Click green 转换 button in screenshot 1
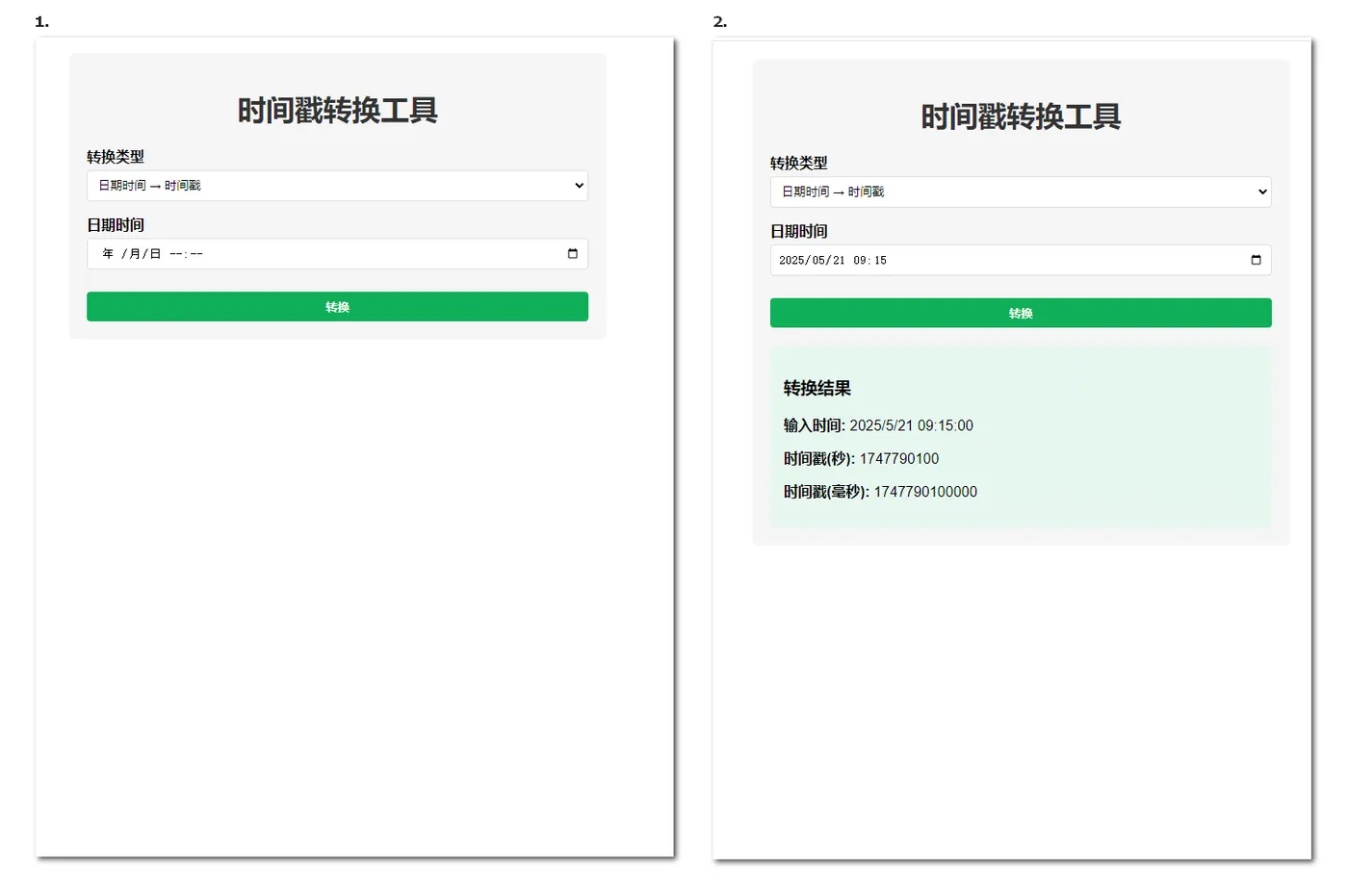Viewport: 1348px width, 896px height. pos(337,307)
